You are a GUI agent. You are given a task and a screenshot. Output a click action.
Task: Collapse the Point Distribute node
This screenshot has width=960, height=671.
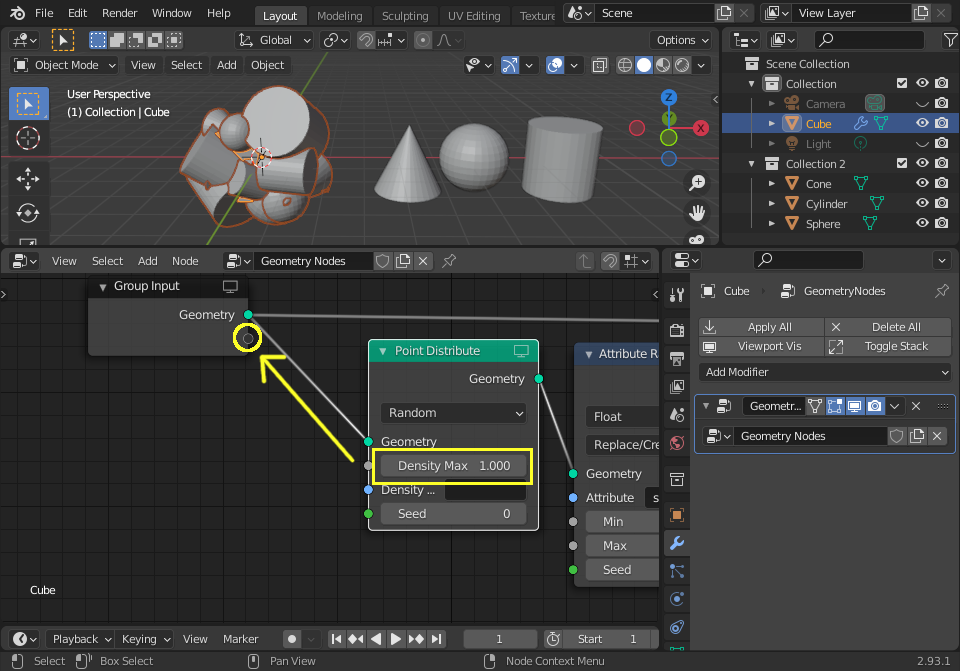[x=383, y=351]
